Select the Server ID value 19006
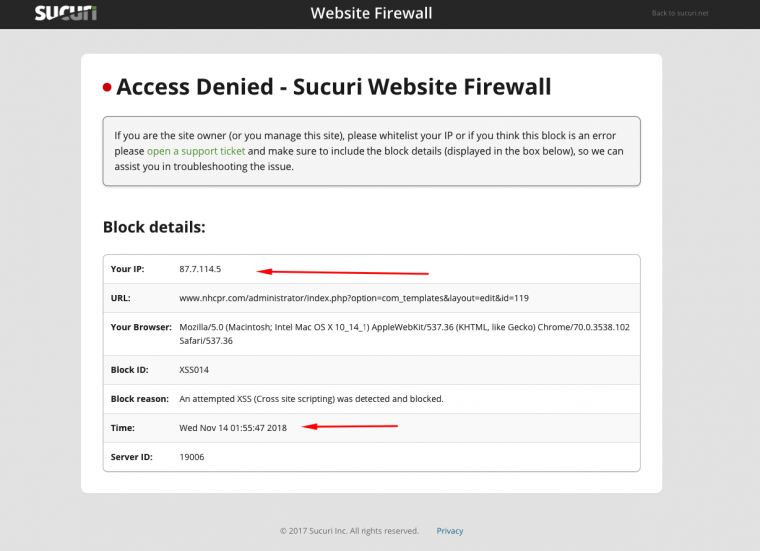760x551 pixels. (190, 456)
